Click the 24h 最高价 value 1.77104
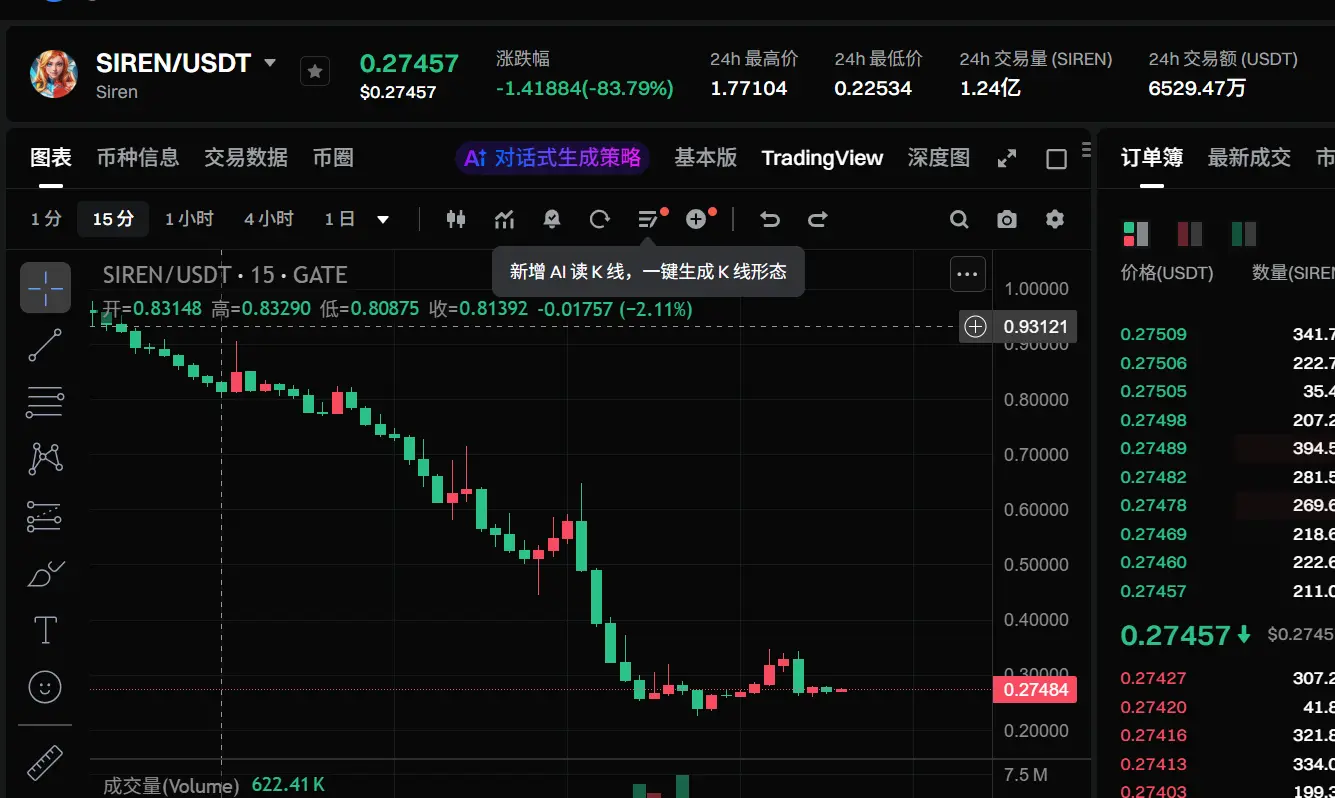The height and width of the screenshot is (798, 1335). [749, 88]
